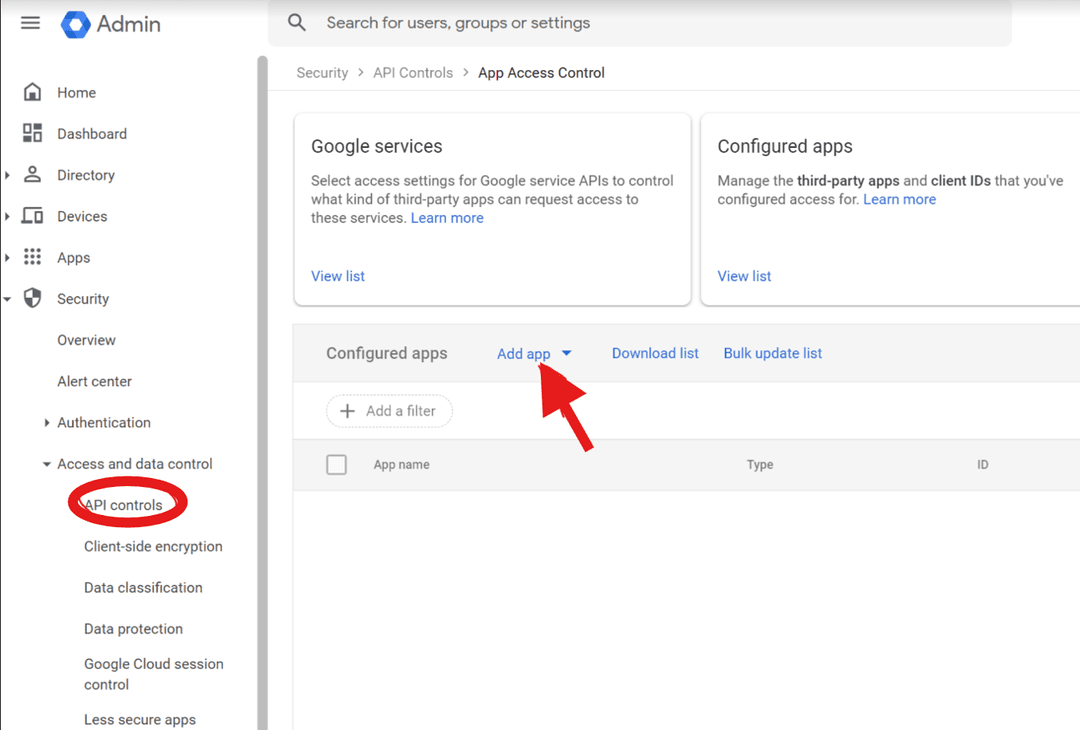Click Authentication label in sidebar
Image resolution: width=1080 pixels, height=730 pixels.
[x=104, y=423]
